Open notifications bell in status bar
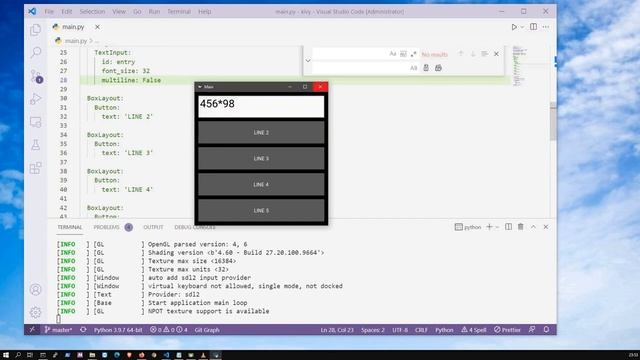The width and height of the screenshot is (640, 360). pyautogui.click(x=546, y=330)
